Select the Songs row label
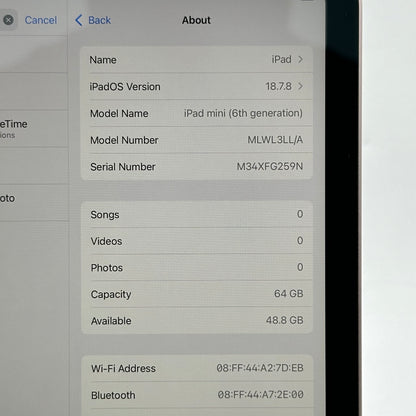Screen dimensions: 416x416 (x=105, y=215)
